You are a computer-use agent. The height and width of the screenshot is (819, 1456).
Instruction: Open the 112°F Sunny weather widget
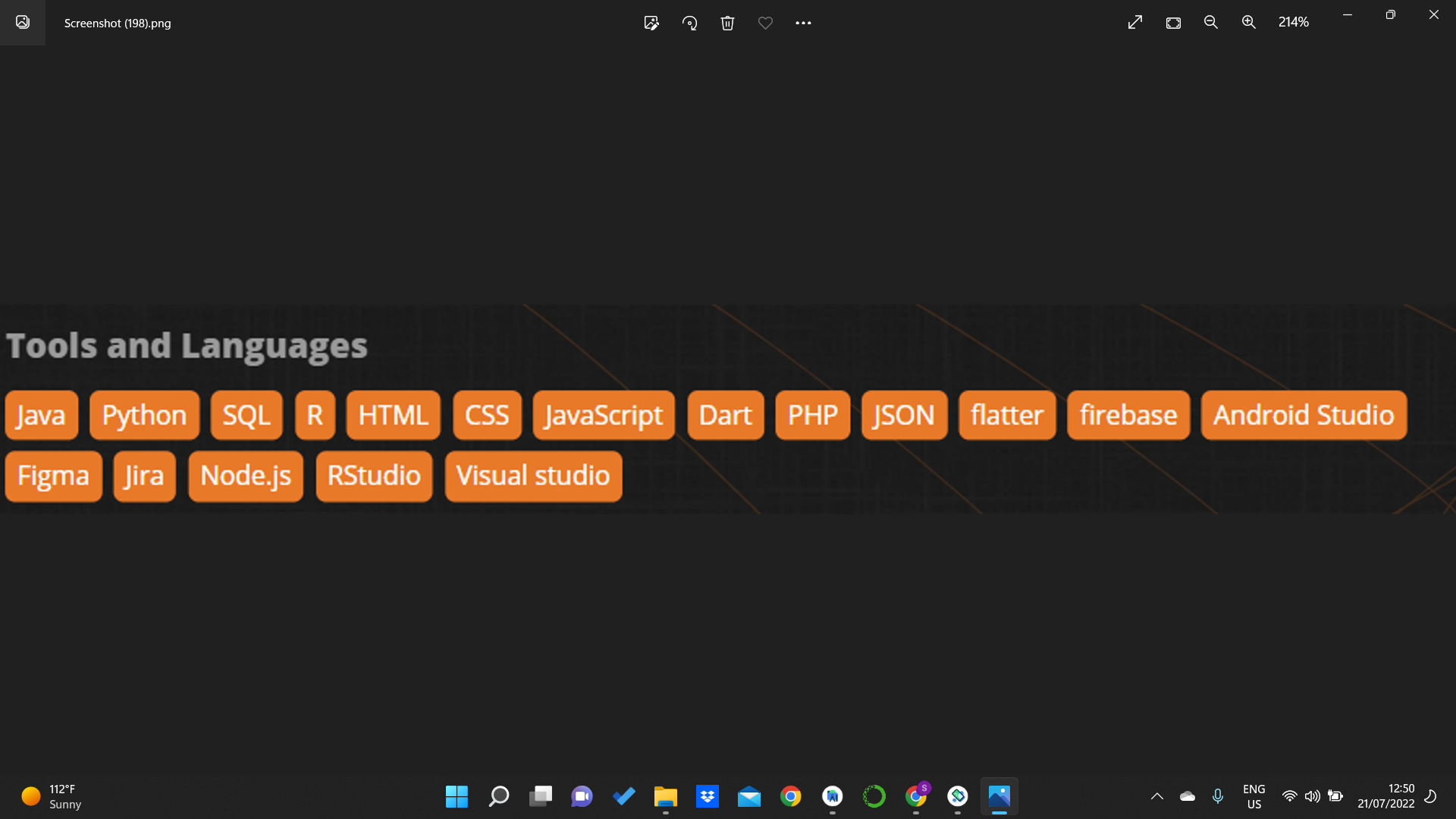(x=52, y=796)
